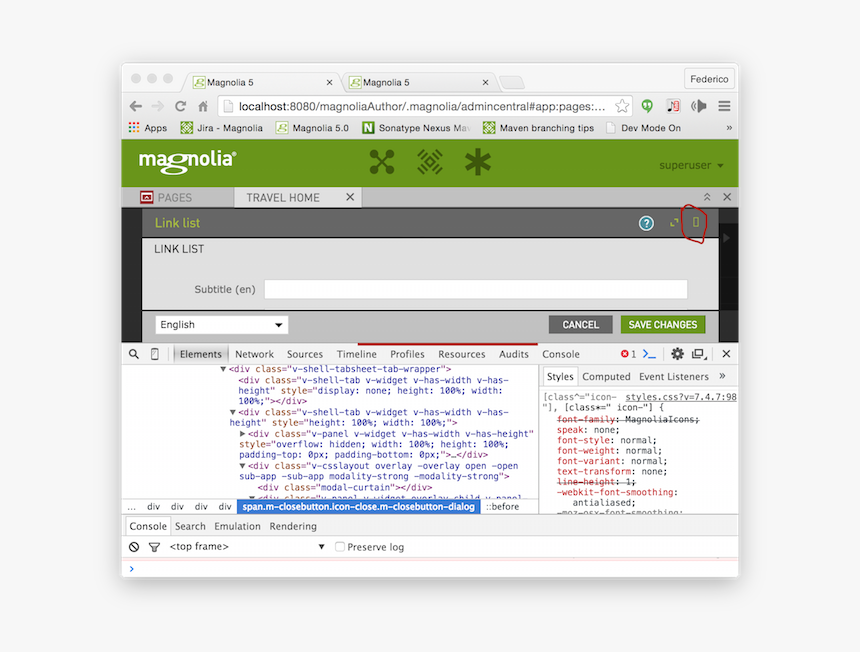Change DevTools dock position icon
Image resolution: width=860 pixels, height=652 pixels.
pyautogui.click(x=699, y=354)
